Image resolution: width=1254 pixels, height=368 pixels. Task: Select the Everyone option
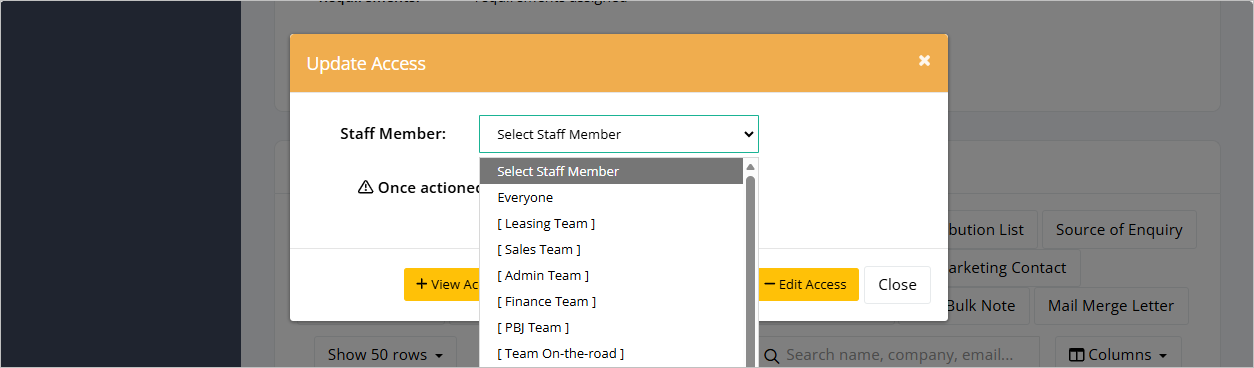coord(611,197)
